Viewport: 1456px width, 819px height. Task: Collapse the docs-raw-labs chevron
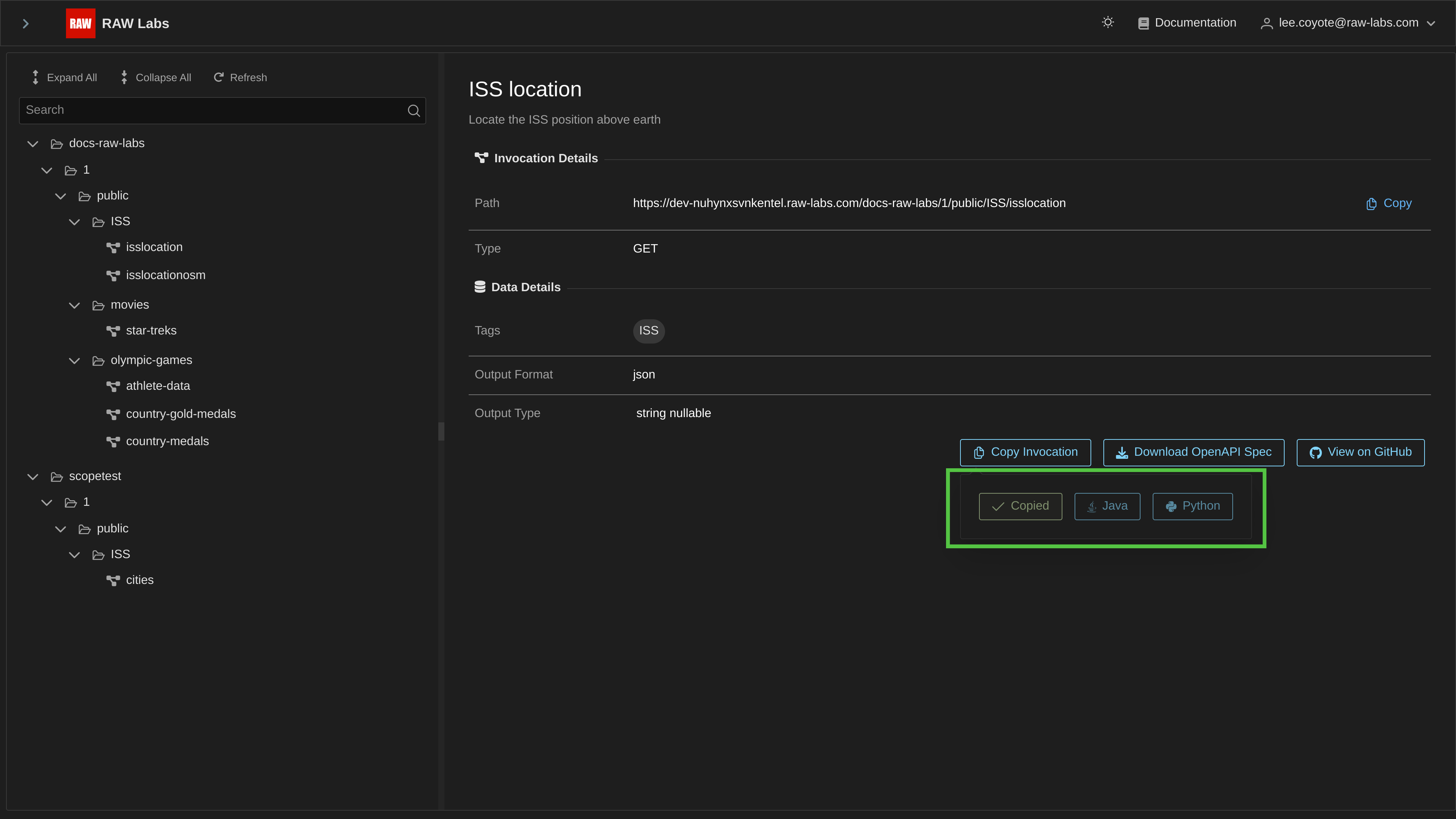point(33,144)
